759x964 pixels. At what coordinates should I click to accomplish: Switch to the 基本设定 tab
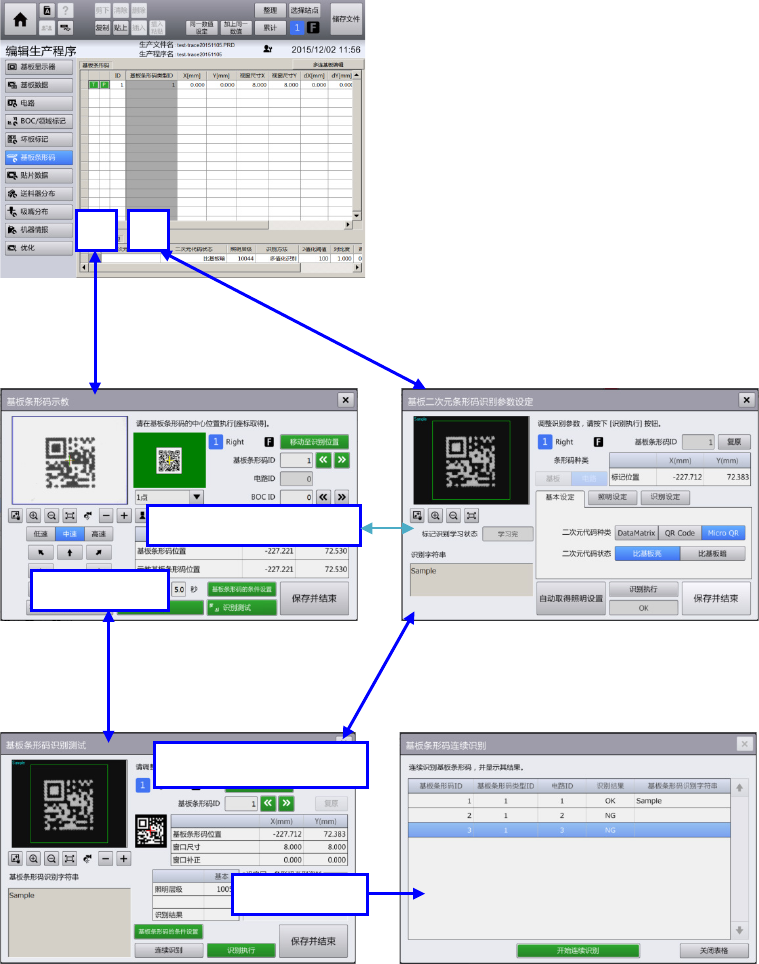560,497
